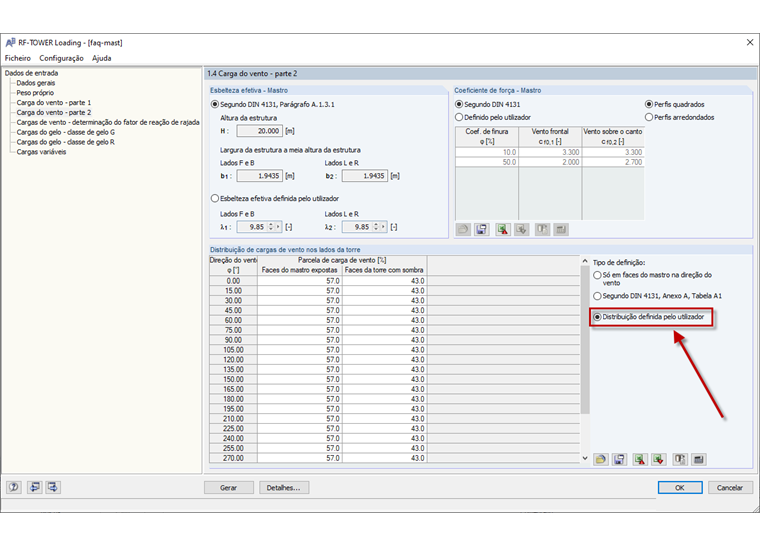The image size is (760, 546).
Task: Open saved wind distribution with folder icon
Action: (601, 459)
